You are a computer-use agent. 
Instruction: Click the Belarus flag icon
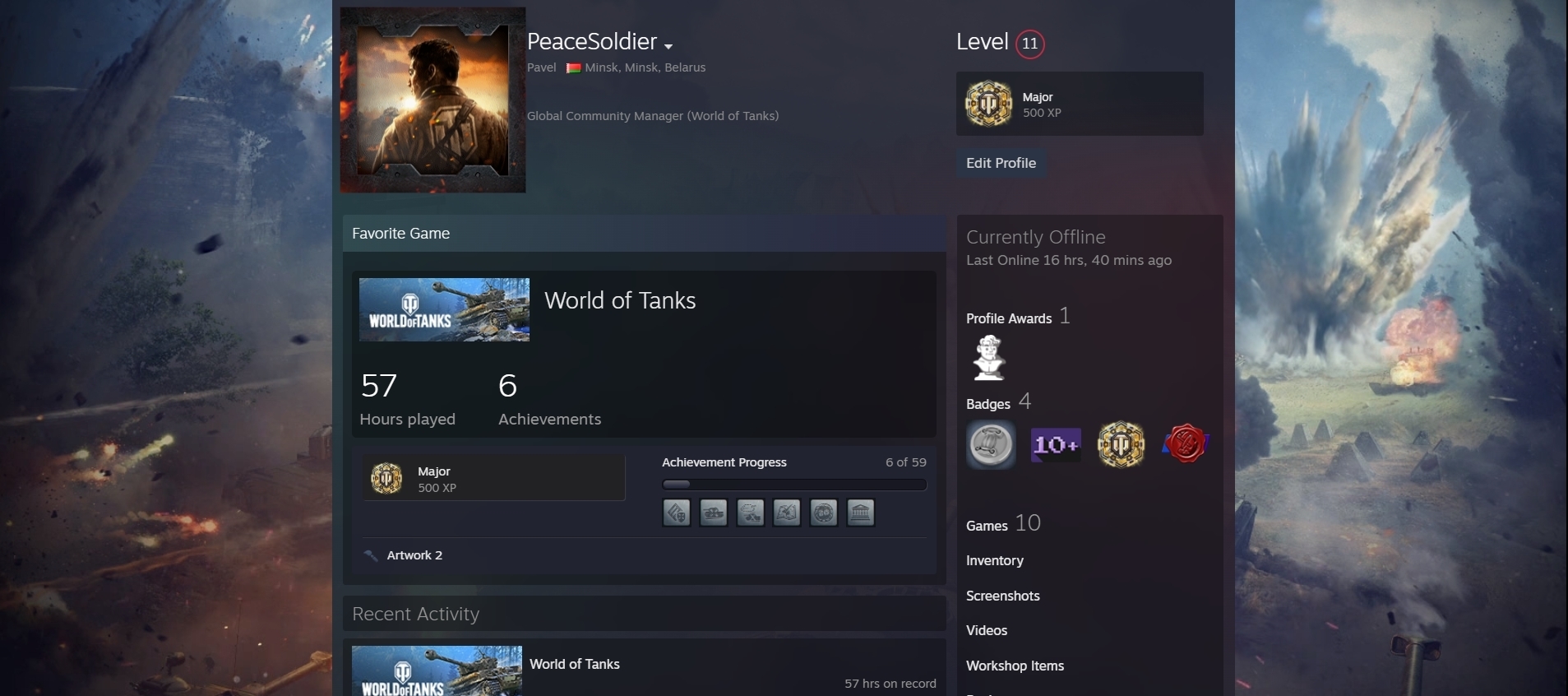[574, 68]
